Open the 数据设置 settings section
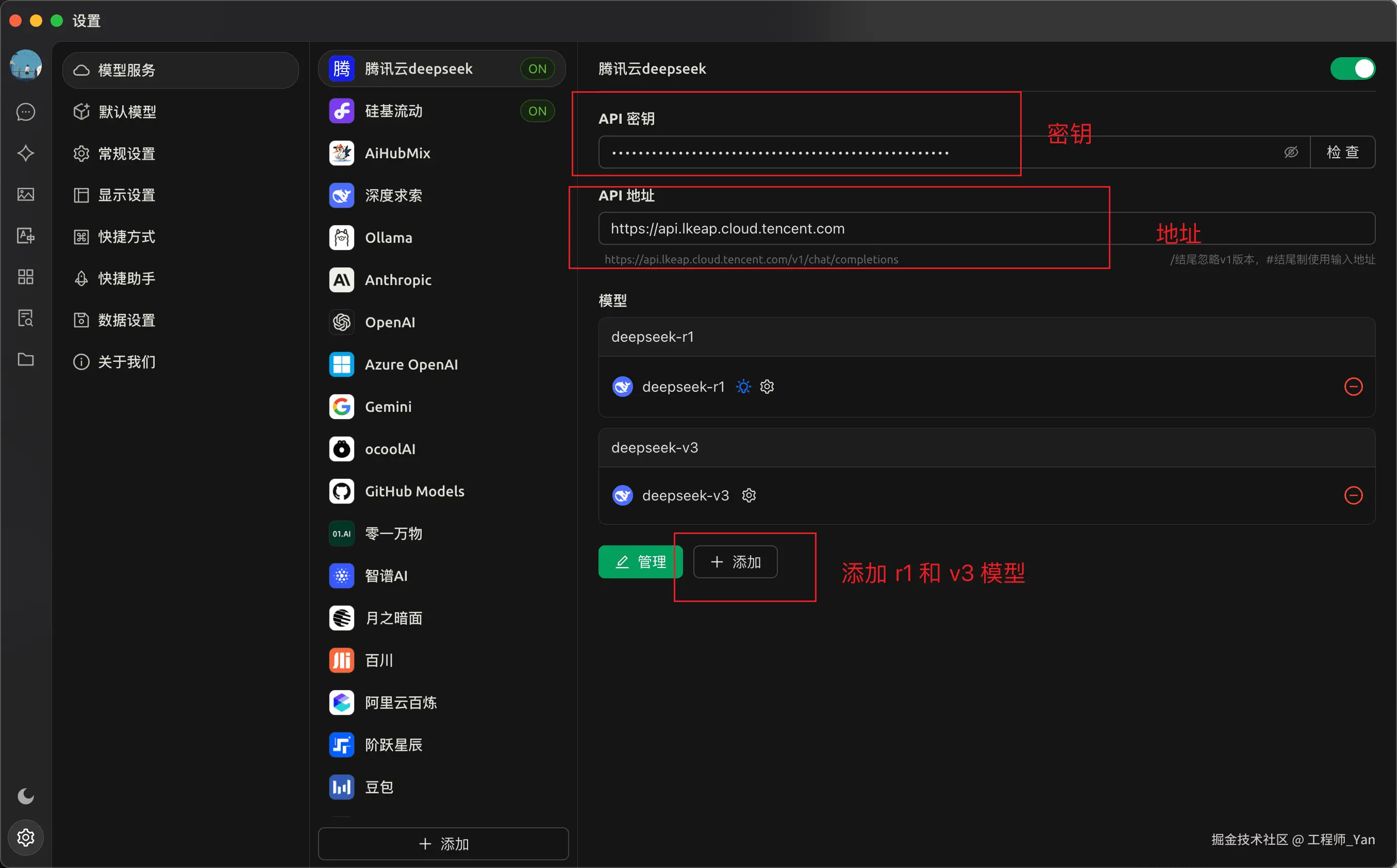The image size is (1397, 868). click(126, 320)
